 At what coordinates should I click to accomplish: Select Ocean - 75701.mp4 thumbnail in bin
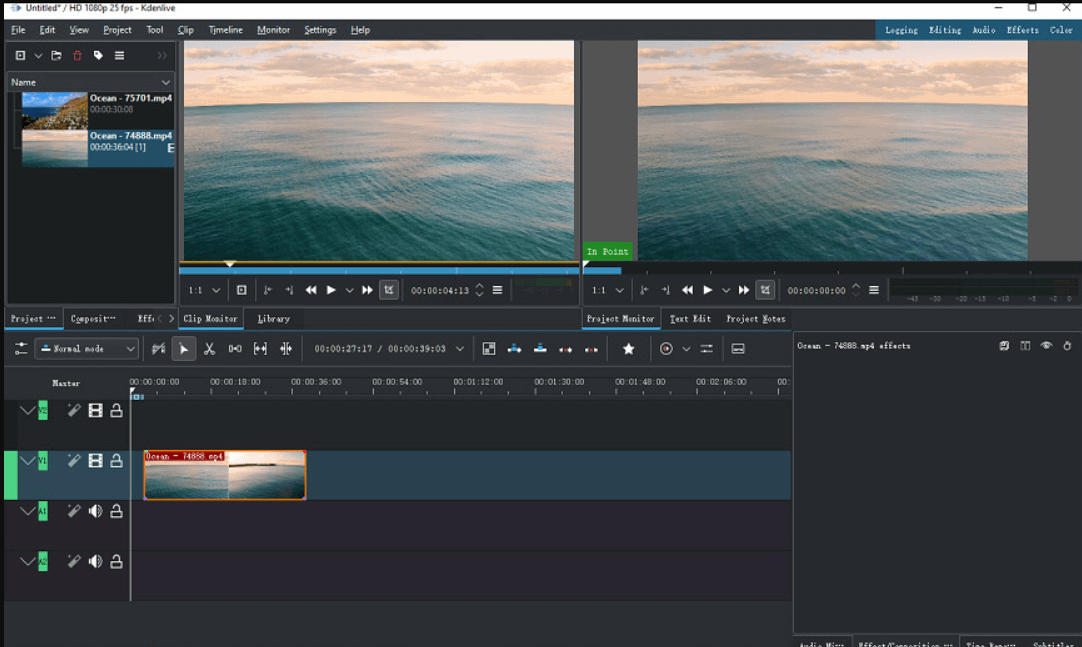point(54,109)
